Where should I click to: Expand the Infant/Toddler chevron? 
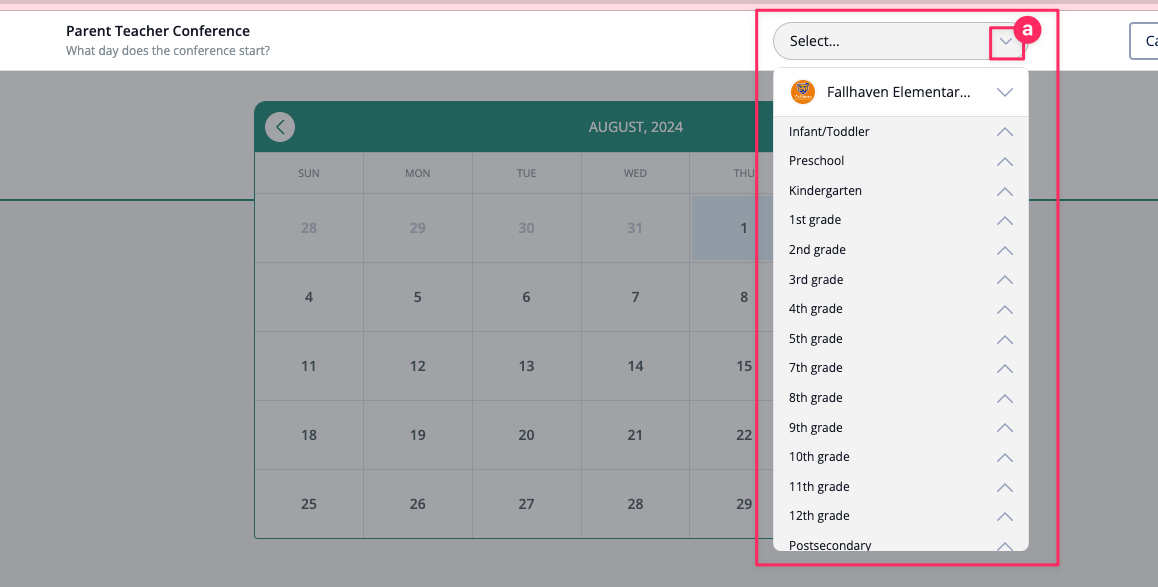click(x=1005, y=132)
